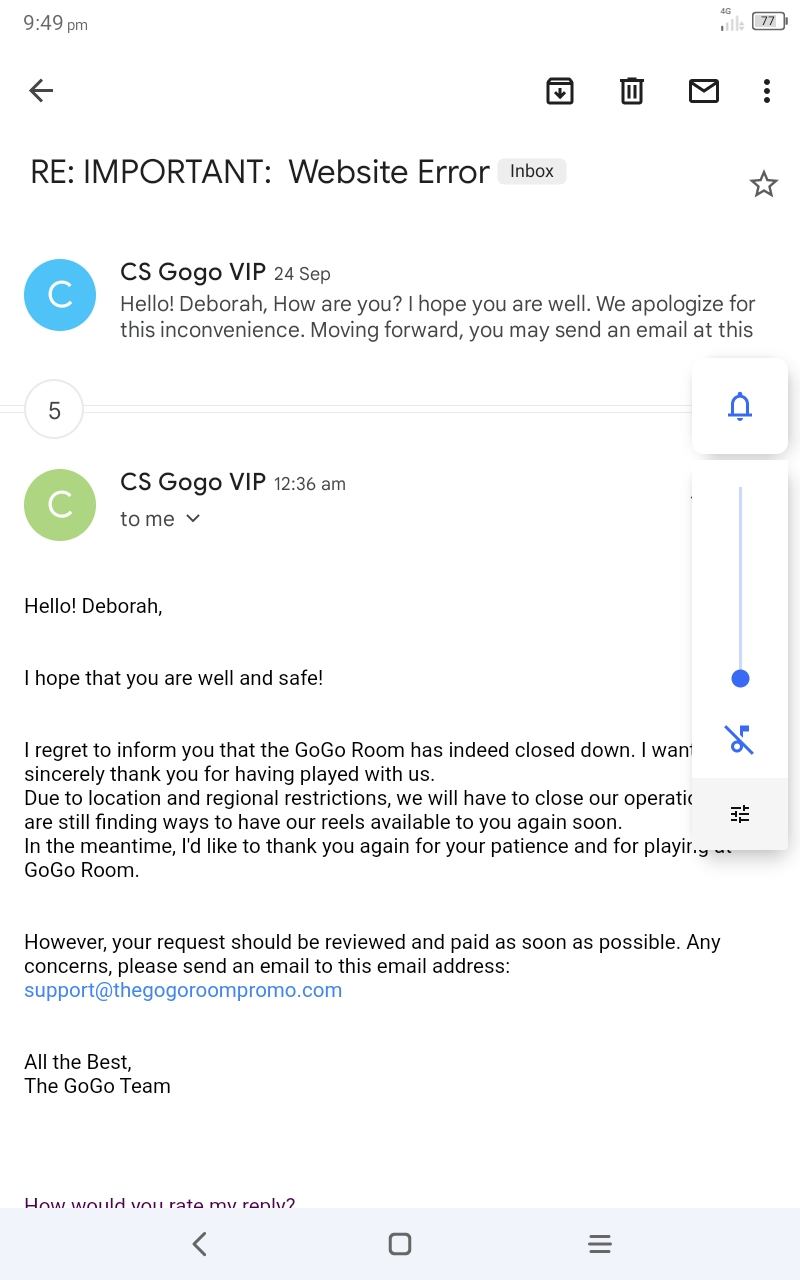Screen dimensions: 800x1280
Task: Star the Website Error conversation
Action: pos(764,184)
